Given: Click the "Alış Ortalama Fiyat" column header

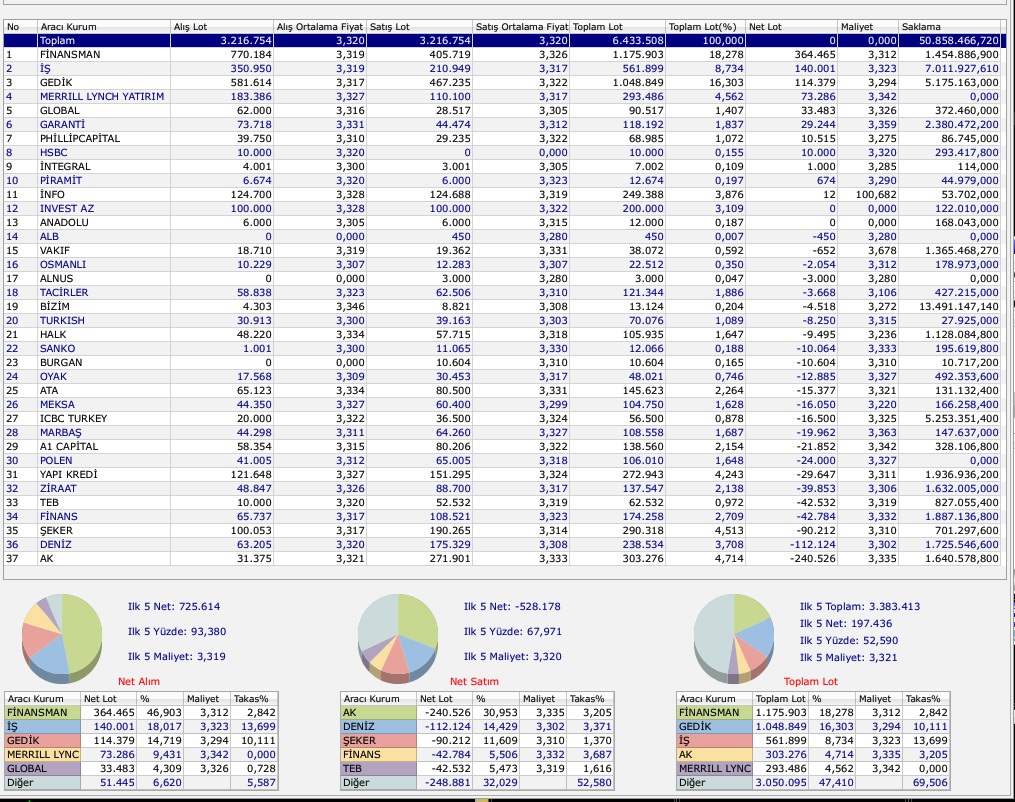Looking at the screenshot, I should (x=320, y=27).
